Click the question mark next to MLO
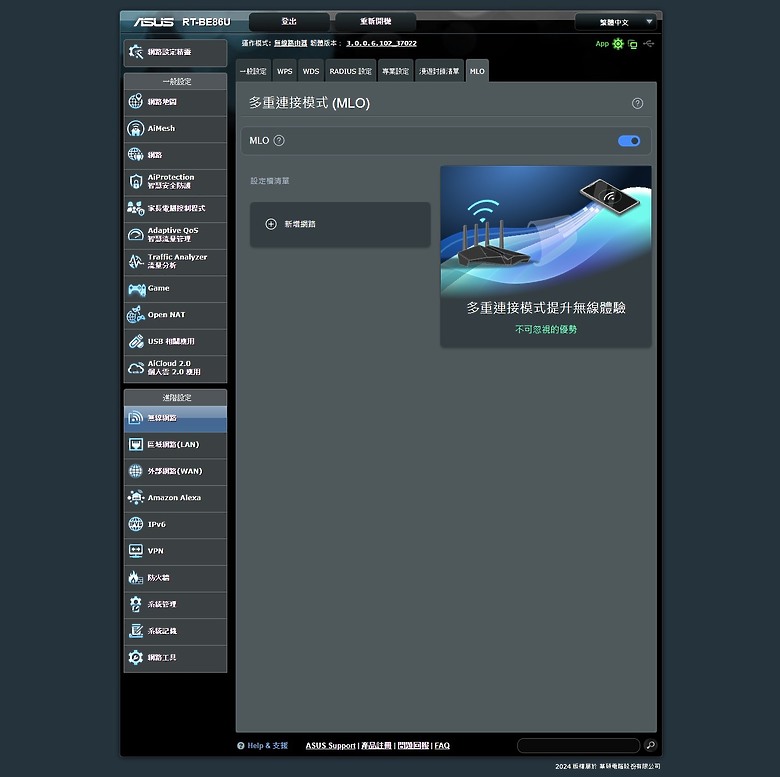 [x=279, y=141]
